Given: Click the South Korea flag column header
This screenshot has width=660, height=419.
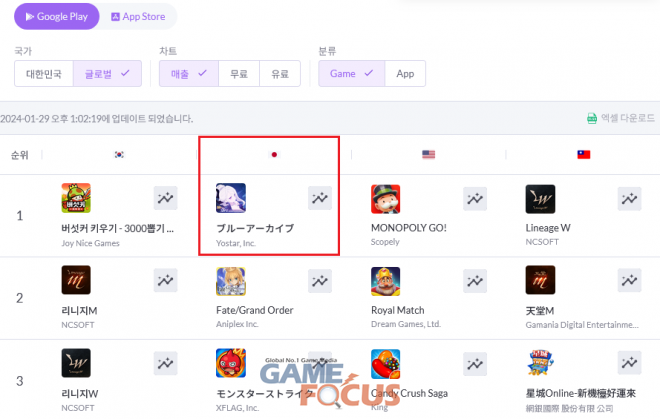Looking at the screenshot, I should (x=119, y=155).
